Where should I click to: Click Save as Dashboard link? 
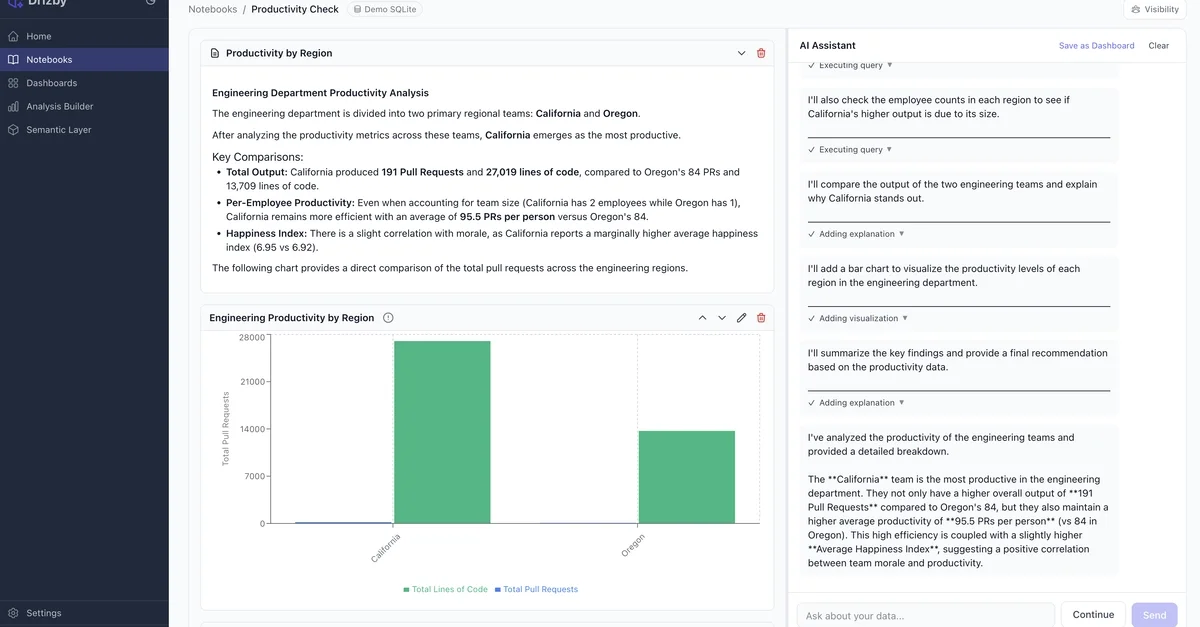(x=1096, y=46)
